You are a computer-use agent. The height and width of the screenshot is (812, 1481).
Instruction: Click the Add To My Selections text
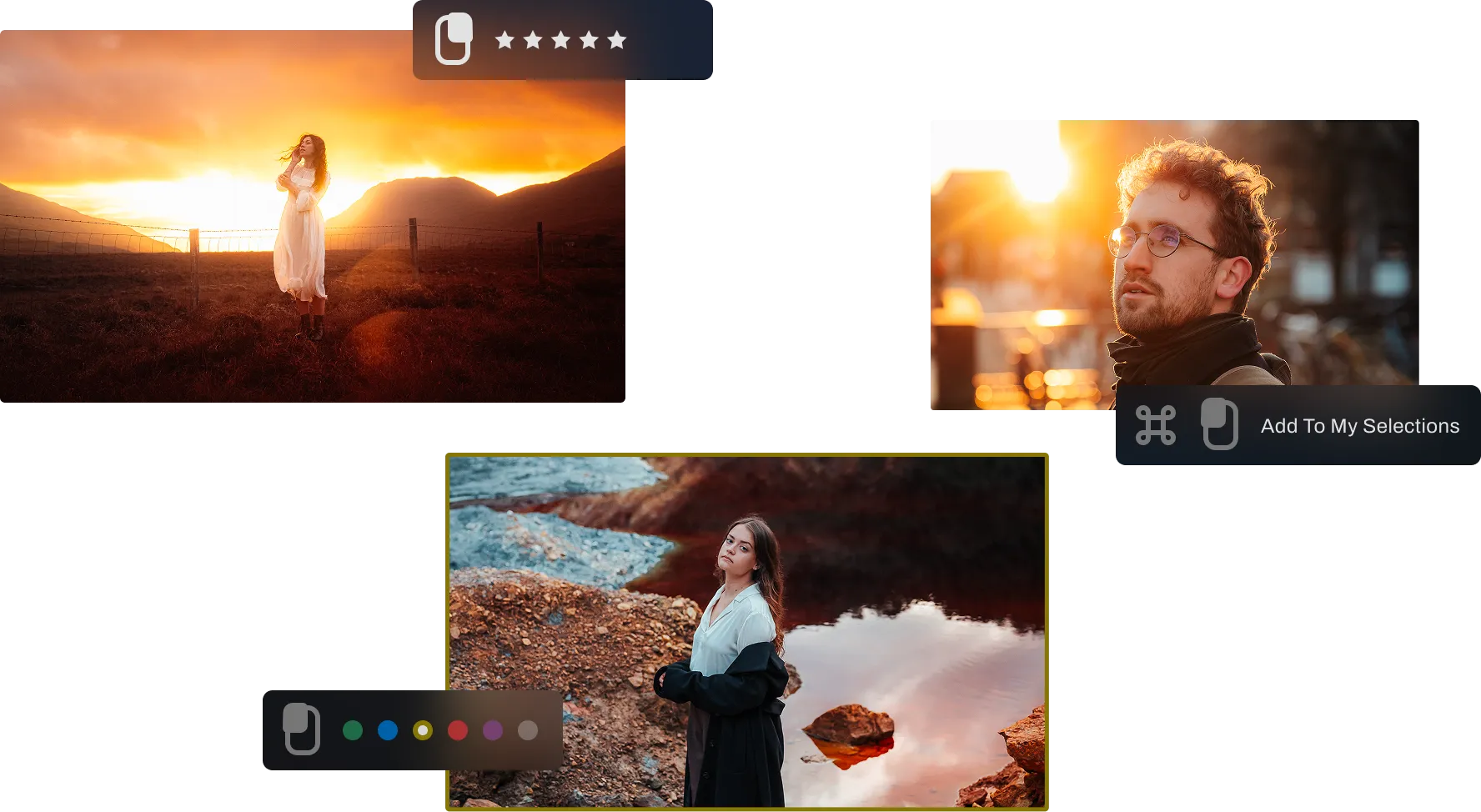(x=1359, y=426)
